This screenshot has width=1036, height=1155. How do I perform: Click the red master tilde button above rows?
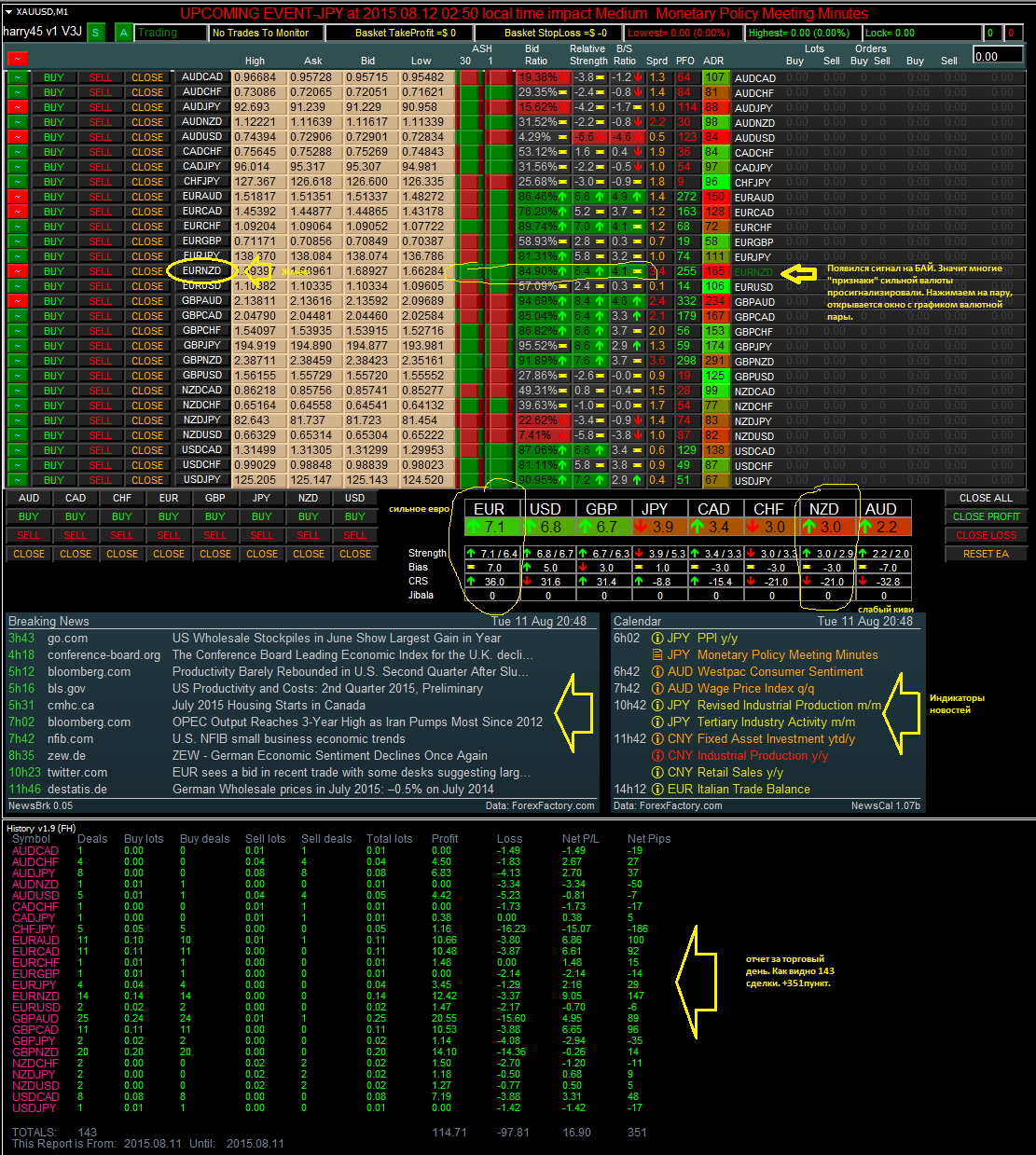17,58
